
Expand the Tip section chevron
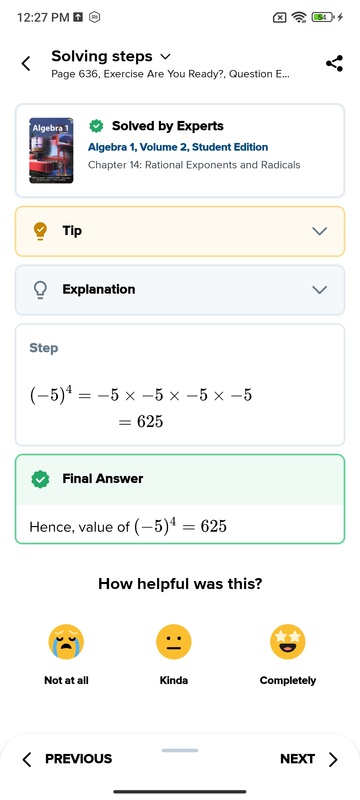click(320, 231)
